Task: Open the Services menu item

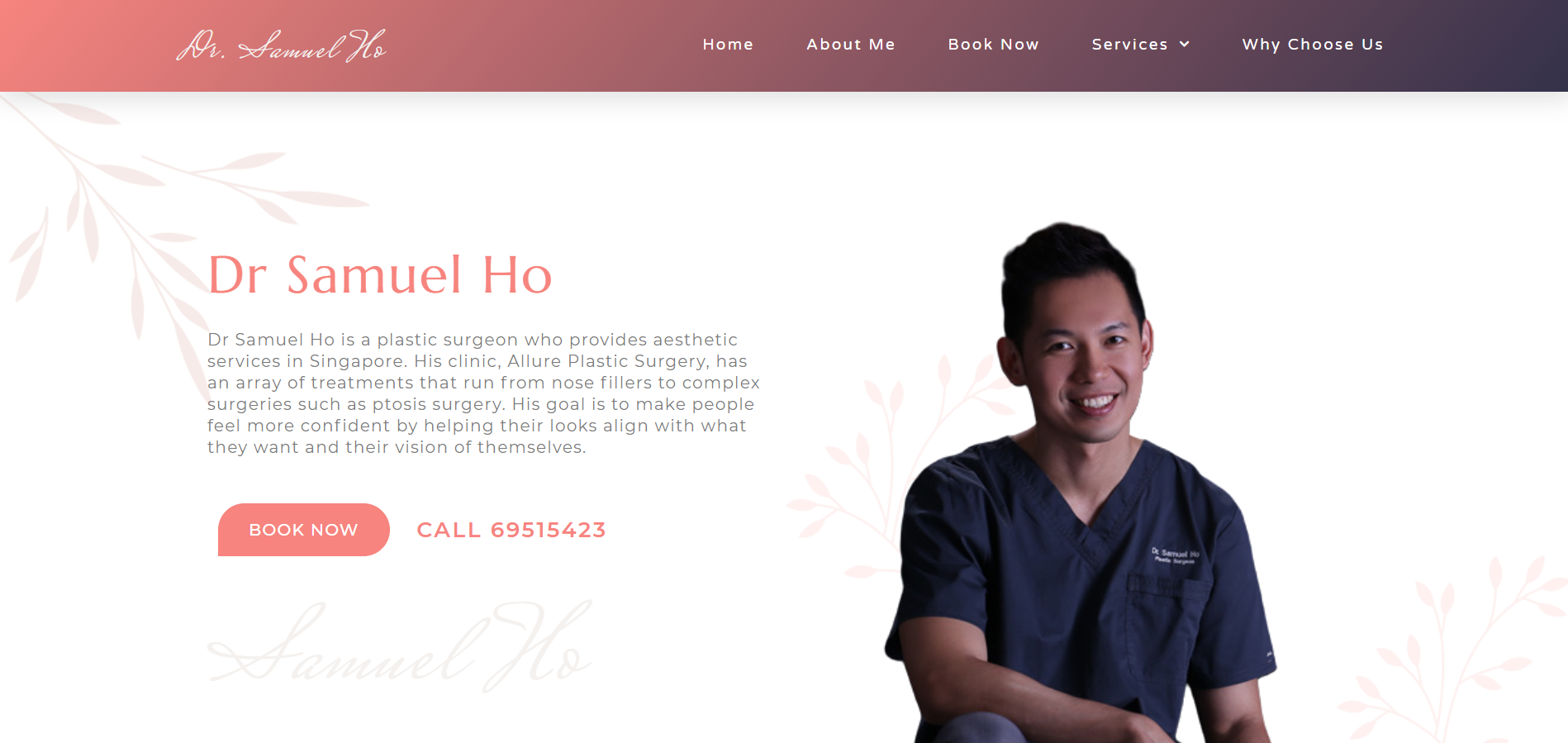Action: tap(1140, 45)
